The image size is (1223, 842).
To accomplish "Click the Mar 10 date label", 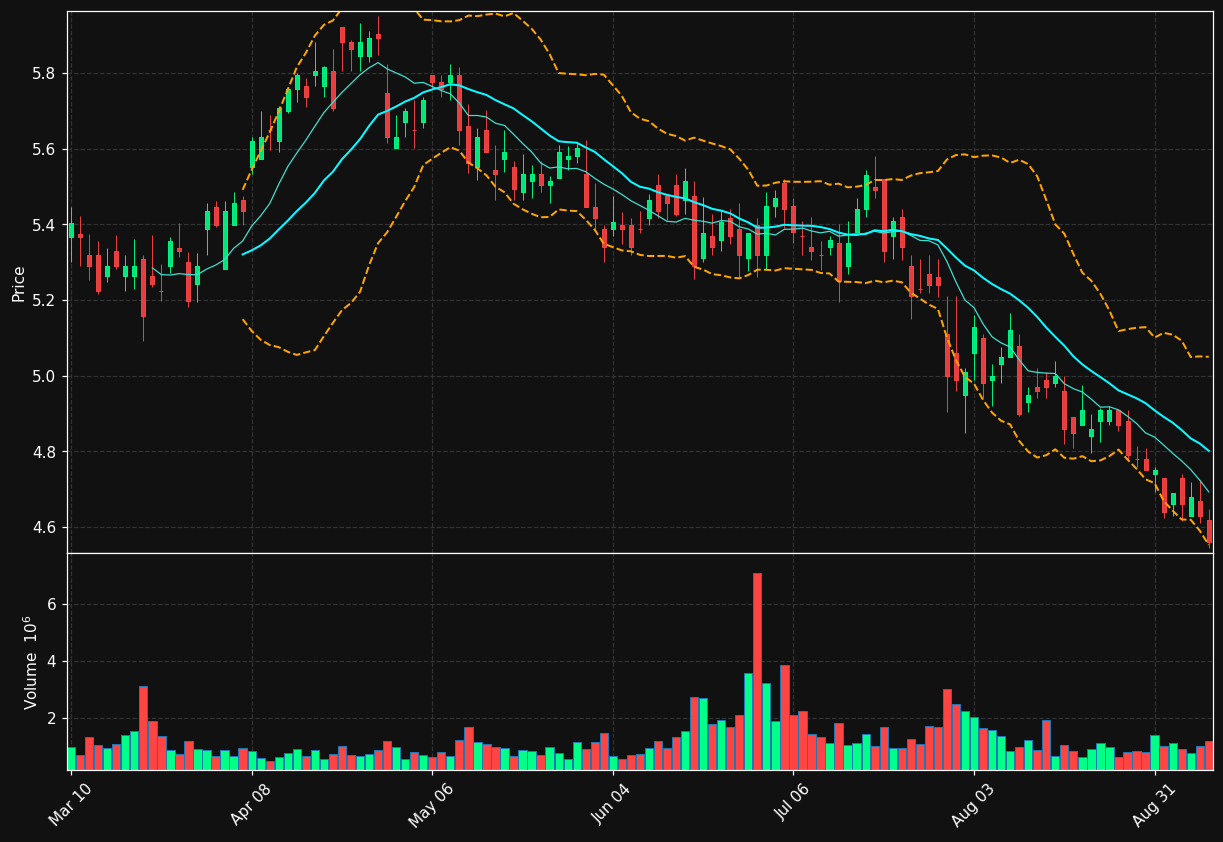I will [x=71, y=804].
